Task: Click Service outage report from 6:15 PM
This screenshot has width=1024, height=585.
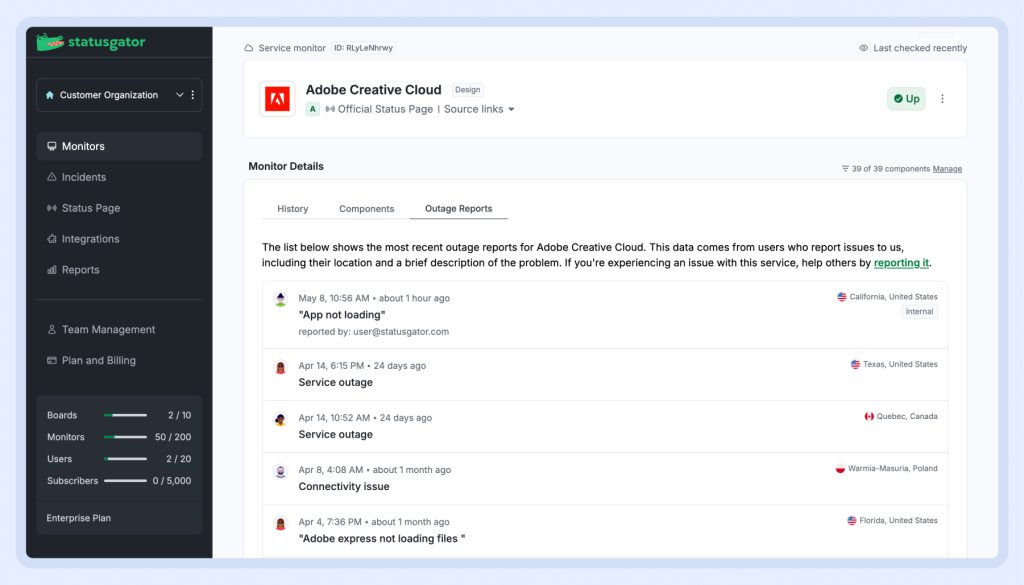Action: point(336,383)
